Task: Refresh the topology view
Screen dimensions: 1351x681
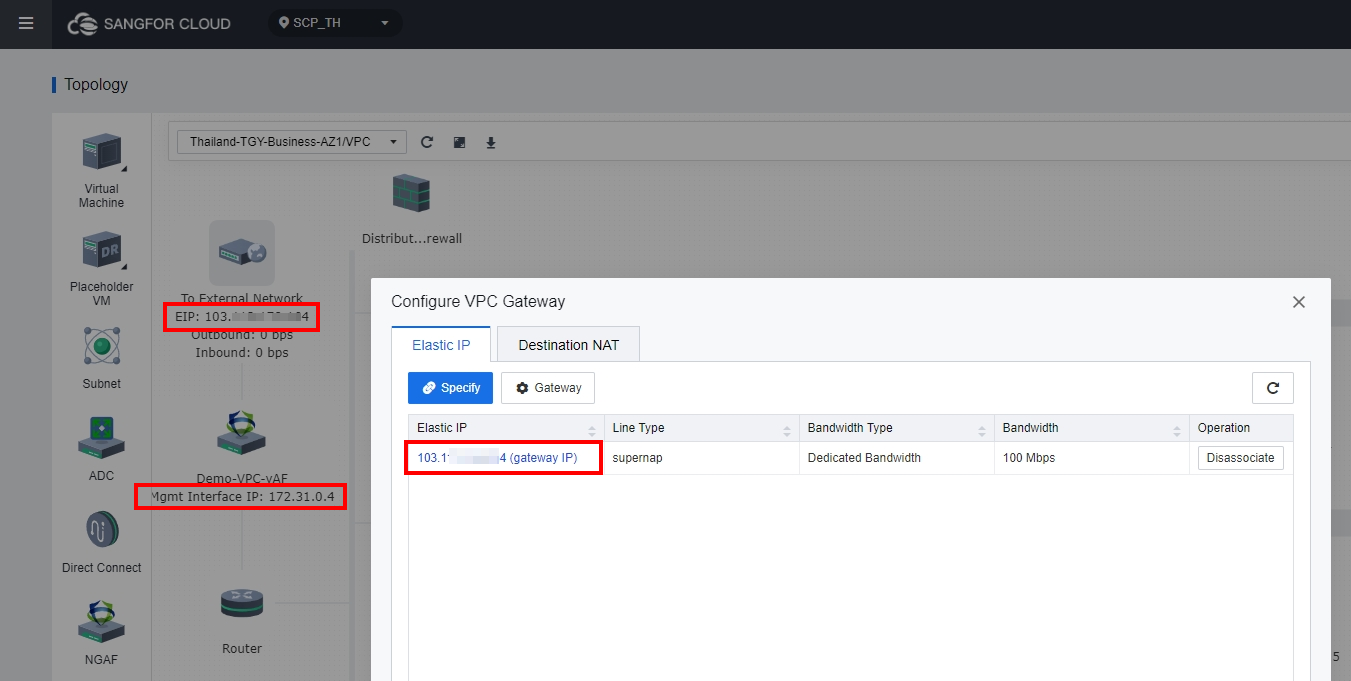Action: (427, 141)
